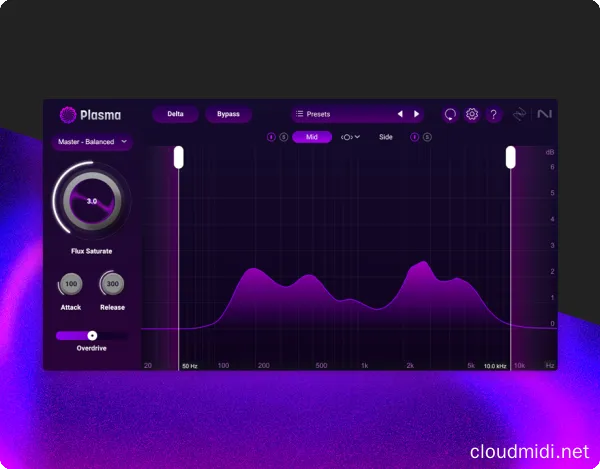Open the settings gear
The width and height of the screenshot is (600, 469).
(x=472, y=114)
